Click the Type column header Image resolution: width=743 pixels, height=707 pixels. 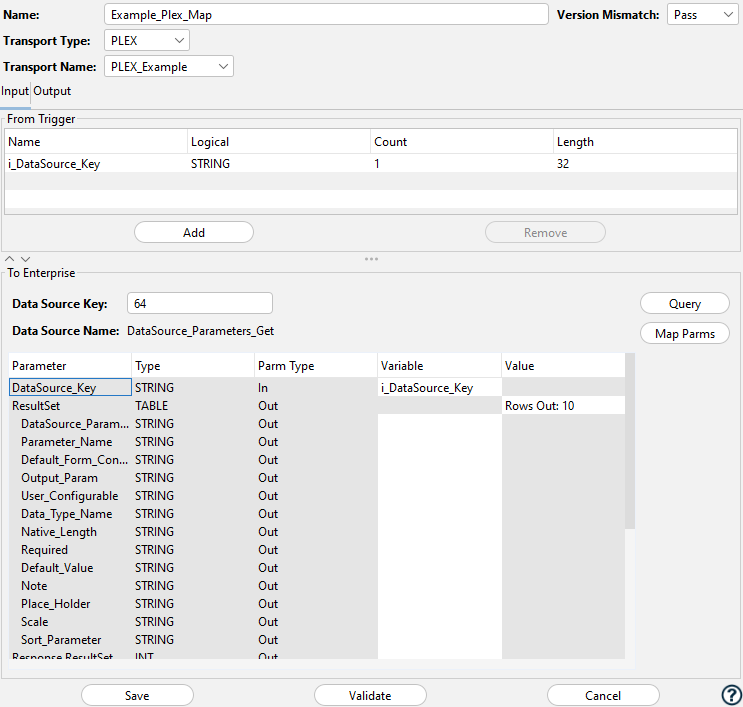pyautogui.click(x=193, y=365)
